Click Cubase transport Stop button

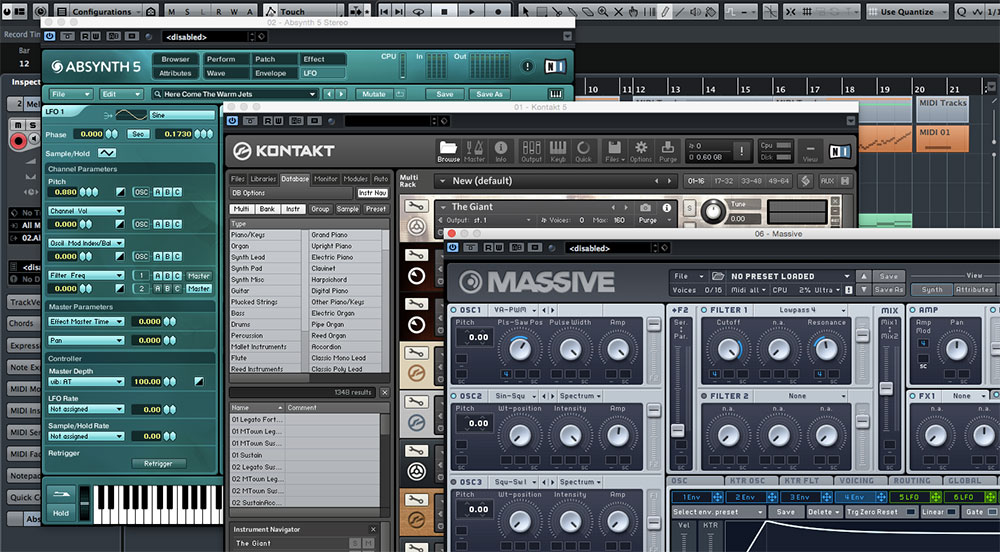(x=445, y=11)
